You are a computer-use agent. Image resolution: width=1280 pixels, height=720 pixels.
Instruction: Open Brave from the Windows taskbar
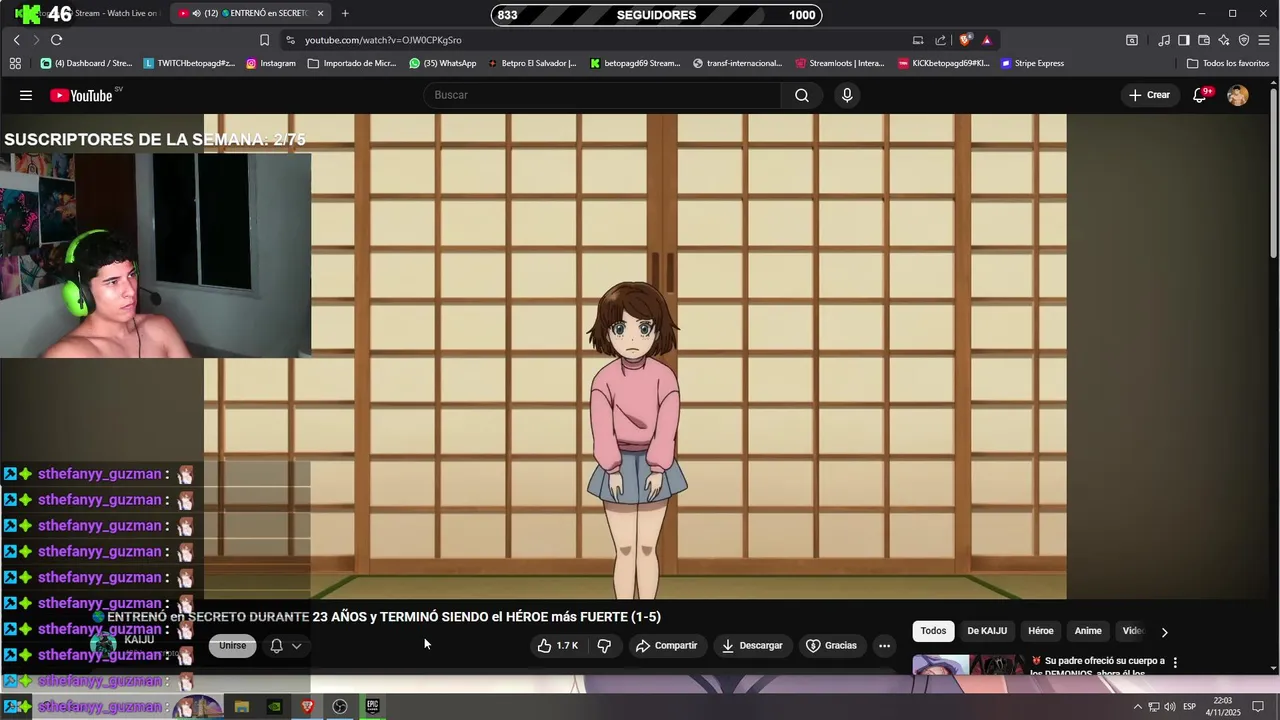(x=307, y=706)
